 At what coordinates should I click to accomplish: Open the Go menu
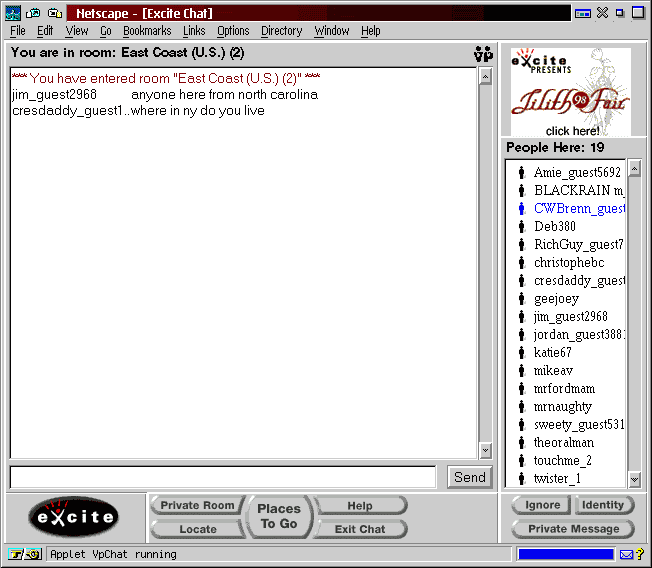[x=106, y=31]
